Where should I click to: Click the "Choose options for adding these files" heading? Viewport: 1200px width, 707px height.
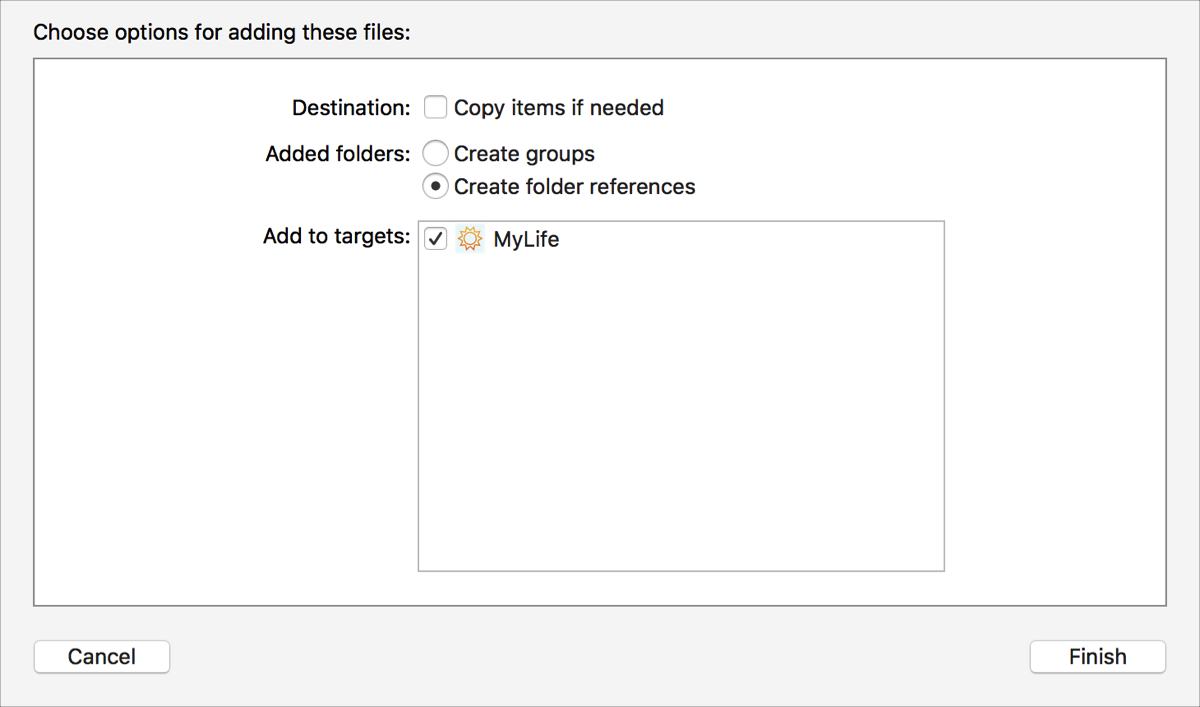(222, 32)
